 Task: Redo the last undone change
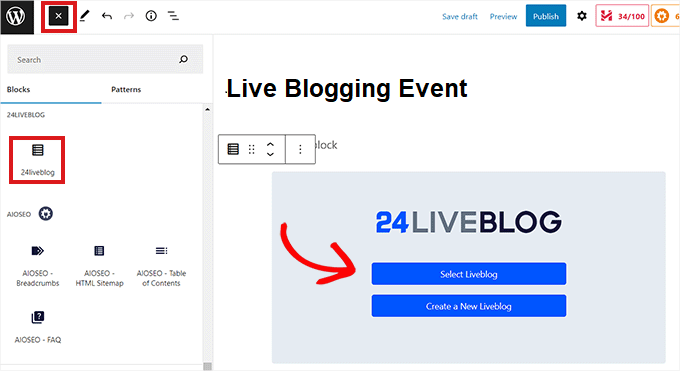point(129,16)
